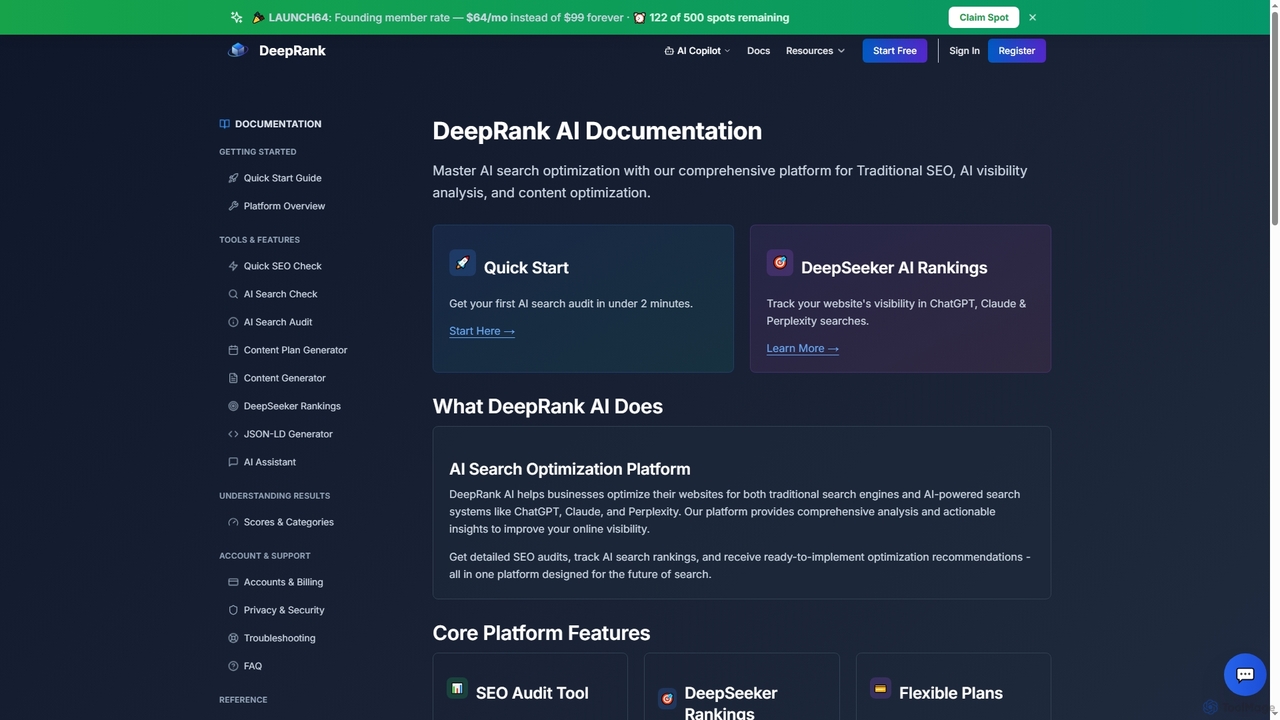Expand the Resources dropdown menu
1280x720 pixels.
tap(815, 51)
